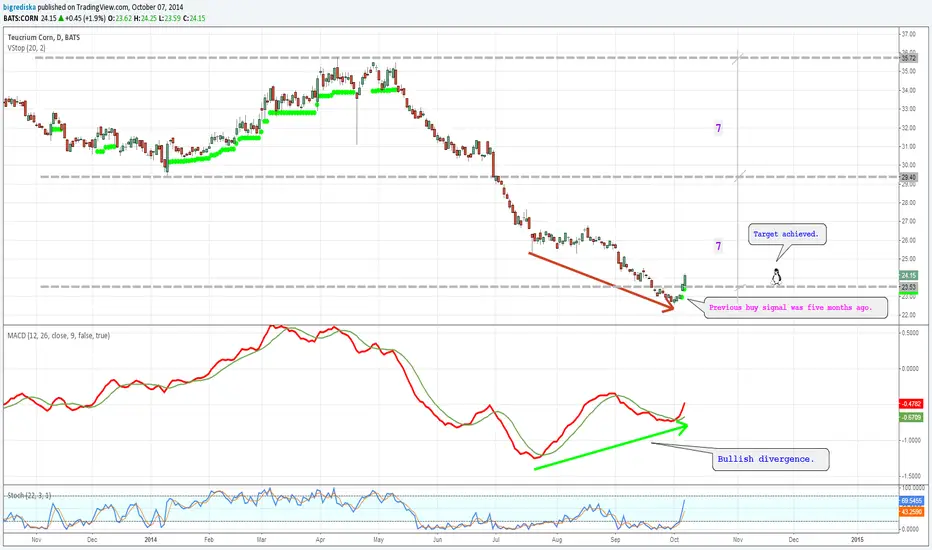Screen dimensions: 932x550
Task: Click the 24.15 current price label
Action: [x=909, y=275]
